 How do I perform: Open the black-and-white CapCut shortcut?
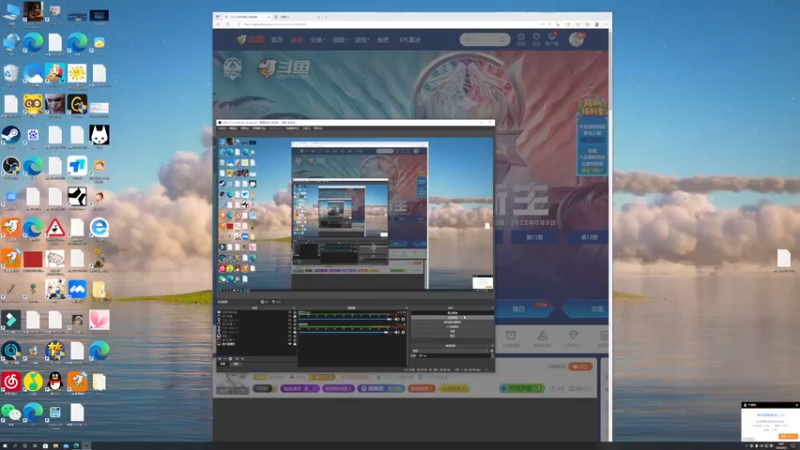77,196
